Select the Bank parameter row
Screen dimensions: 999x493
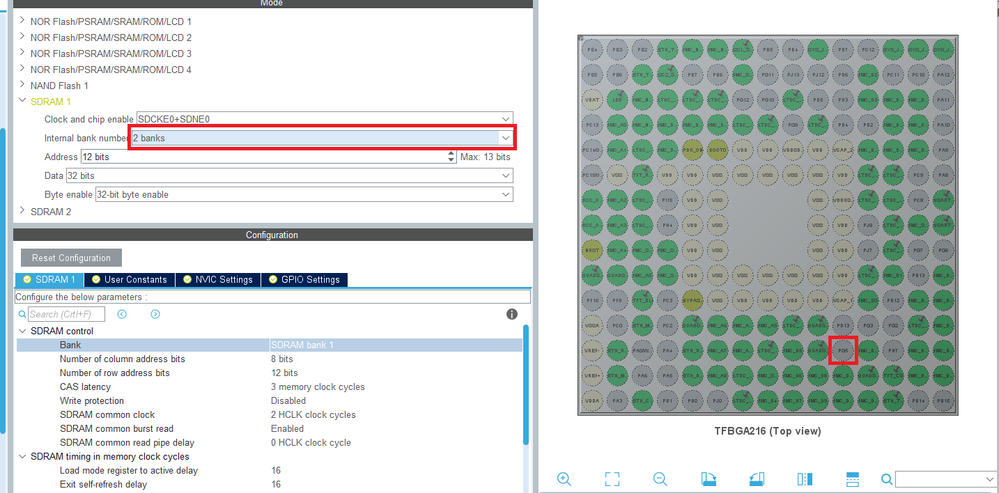coord(269,345)
